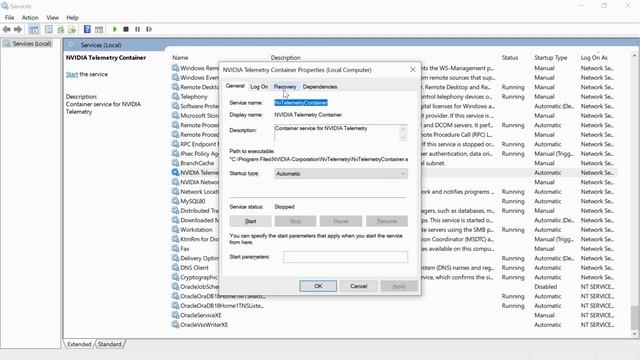640x360 pixels.
Task: Sort by the Log On As column header
Action: 594,58
